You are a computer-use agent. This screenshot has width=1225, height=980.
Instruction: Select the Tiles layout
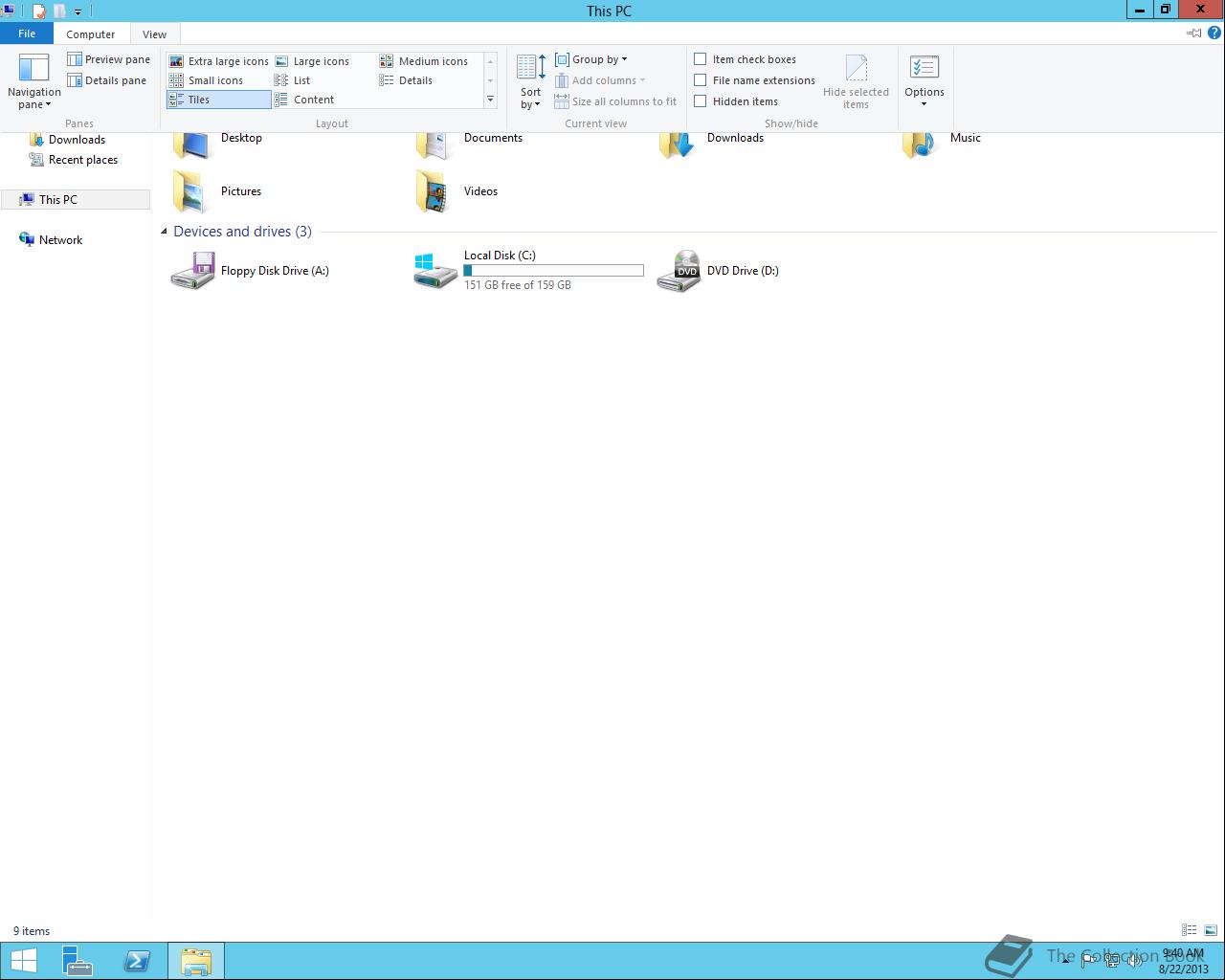point(218,100)
